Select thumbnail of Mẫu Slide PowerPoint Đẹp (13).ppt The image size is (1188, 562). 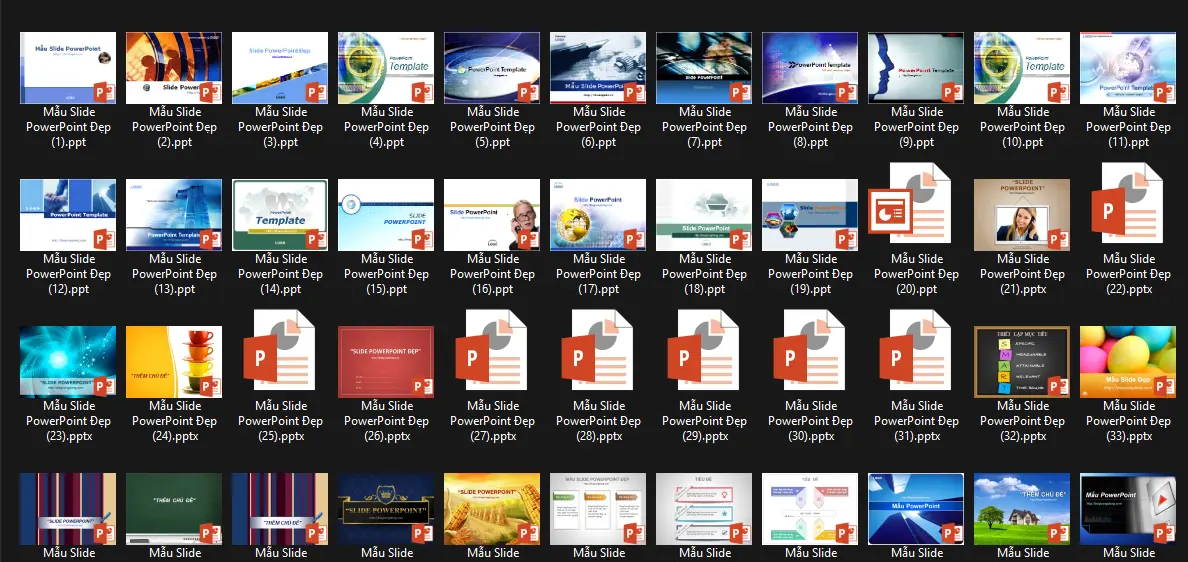[174, 215]
